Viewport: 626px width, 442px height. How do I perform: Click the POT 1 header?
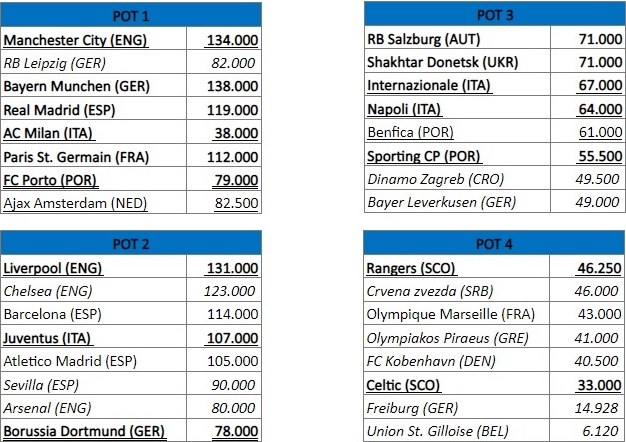[x=131, y=15]
